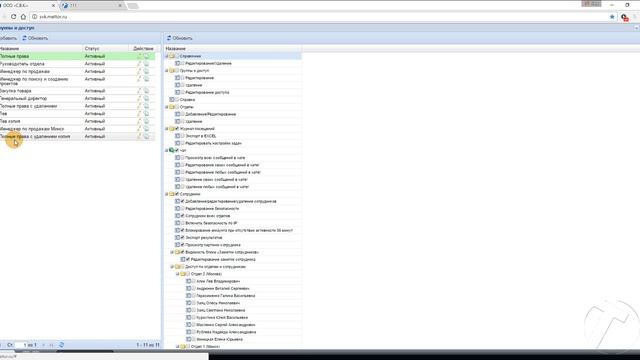Screen dimensions: 640x360
Task: Close the ООО «С.В.К.» browser tab
Action: [53, 6]
